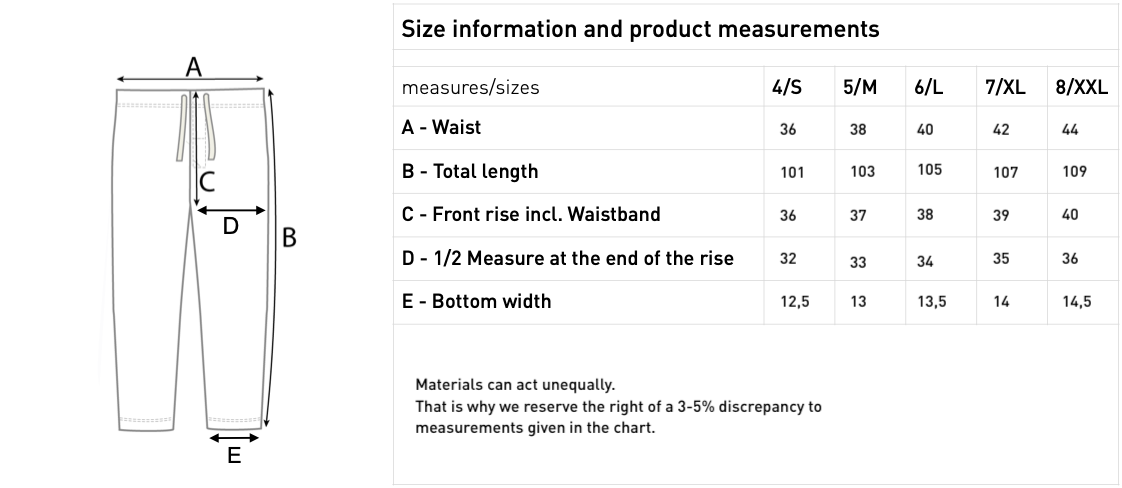
Task: Click the letter E bottom width label
Action: [x=234, y=456]
